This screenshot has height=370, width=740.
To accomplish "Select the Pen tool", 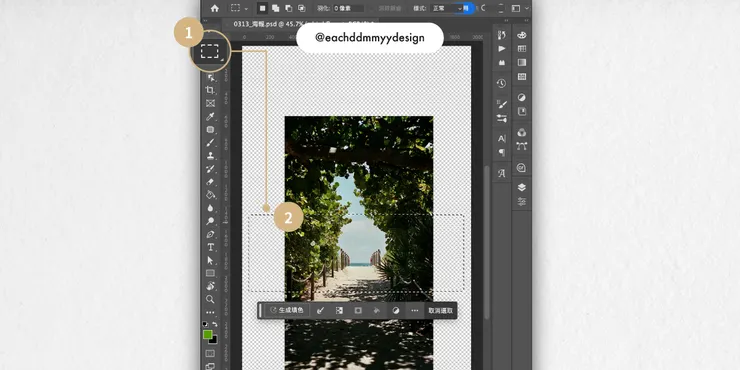I will pyautogui.click(x=210, y=234).
